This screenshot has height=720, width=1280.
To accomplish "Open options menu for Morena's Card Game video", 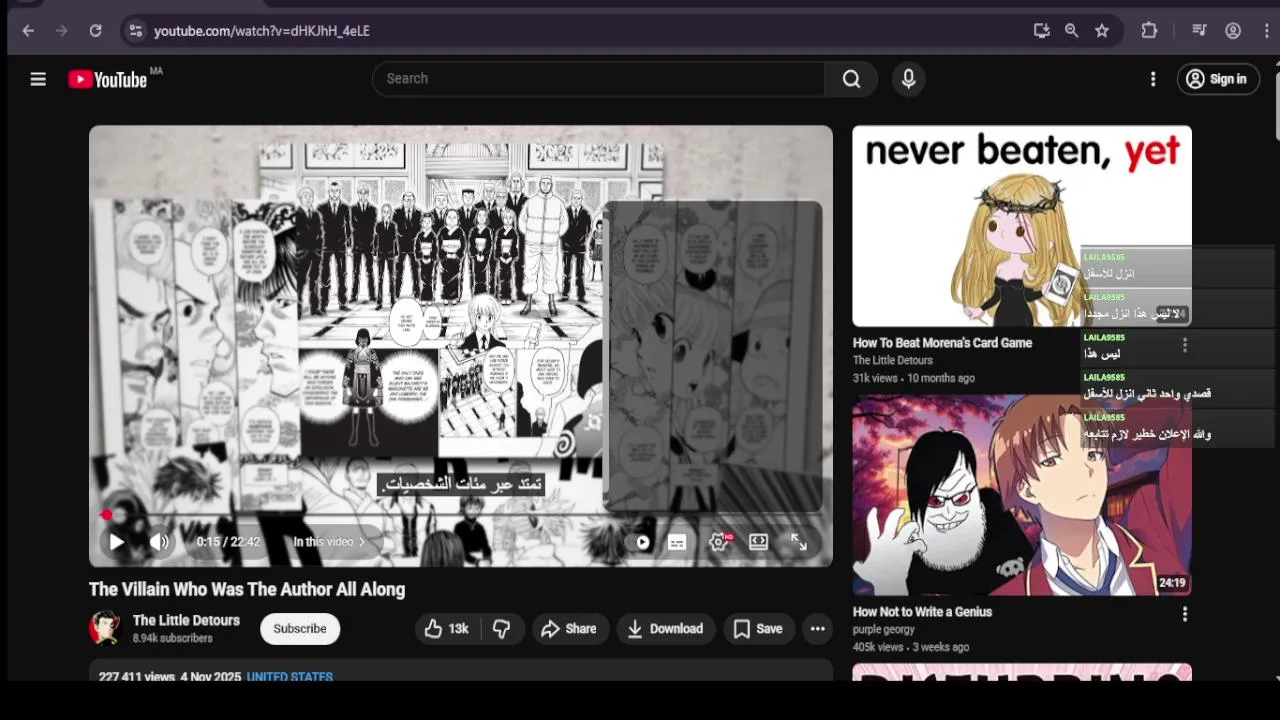I will tap(1185, 345).
